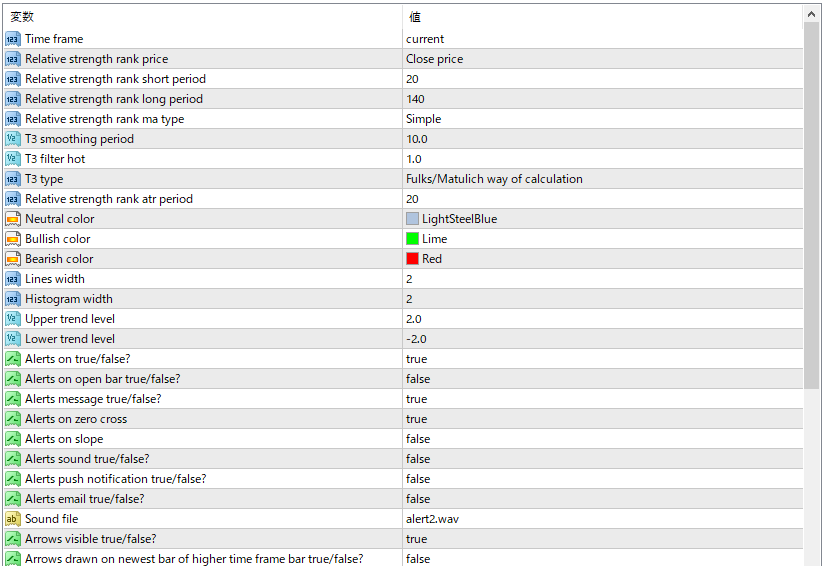Click the Bearish color parameter icon
823x566 pixels.
(12, 259)
